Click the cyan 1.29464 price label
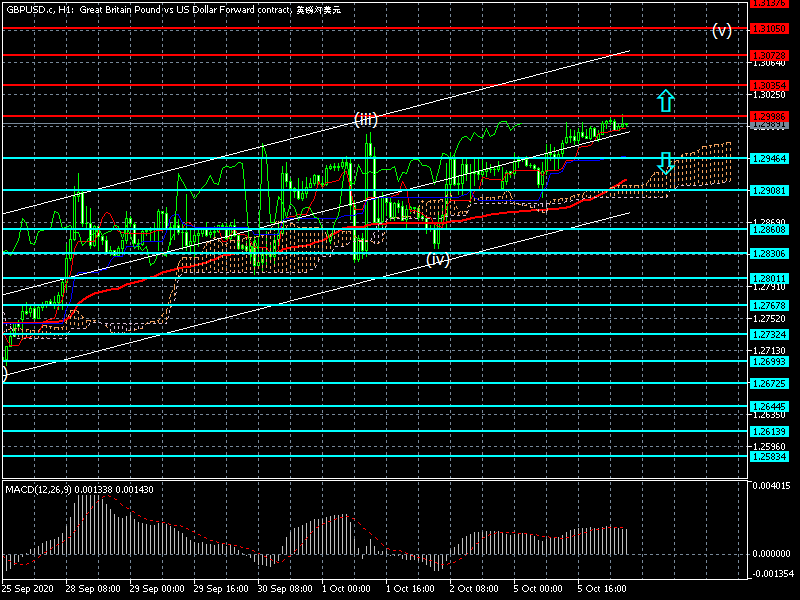 769,159
